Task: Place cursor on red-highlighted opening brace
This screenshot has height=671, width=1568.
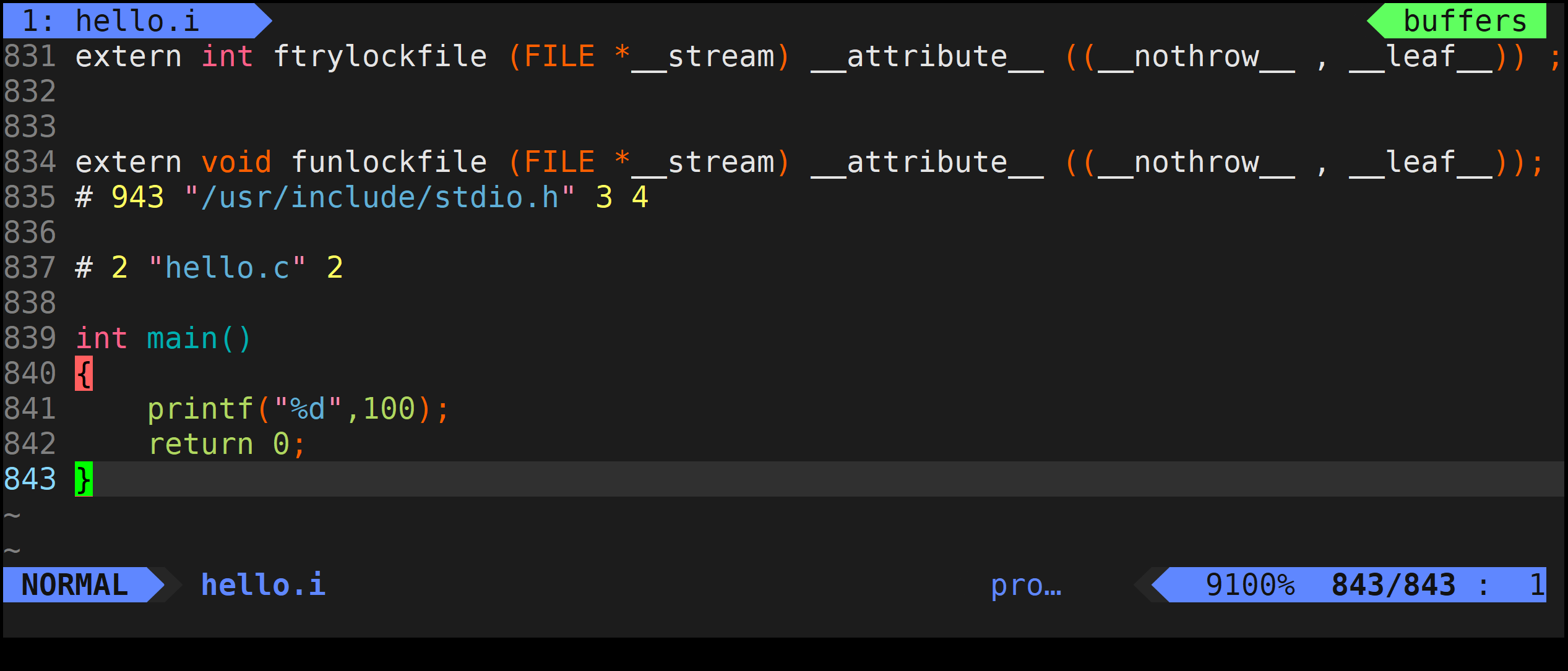Action: coord(84,374)
